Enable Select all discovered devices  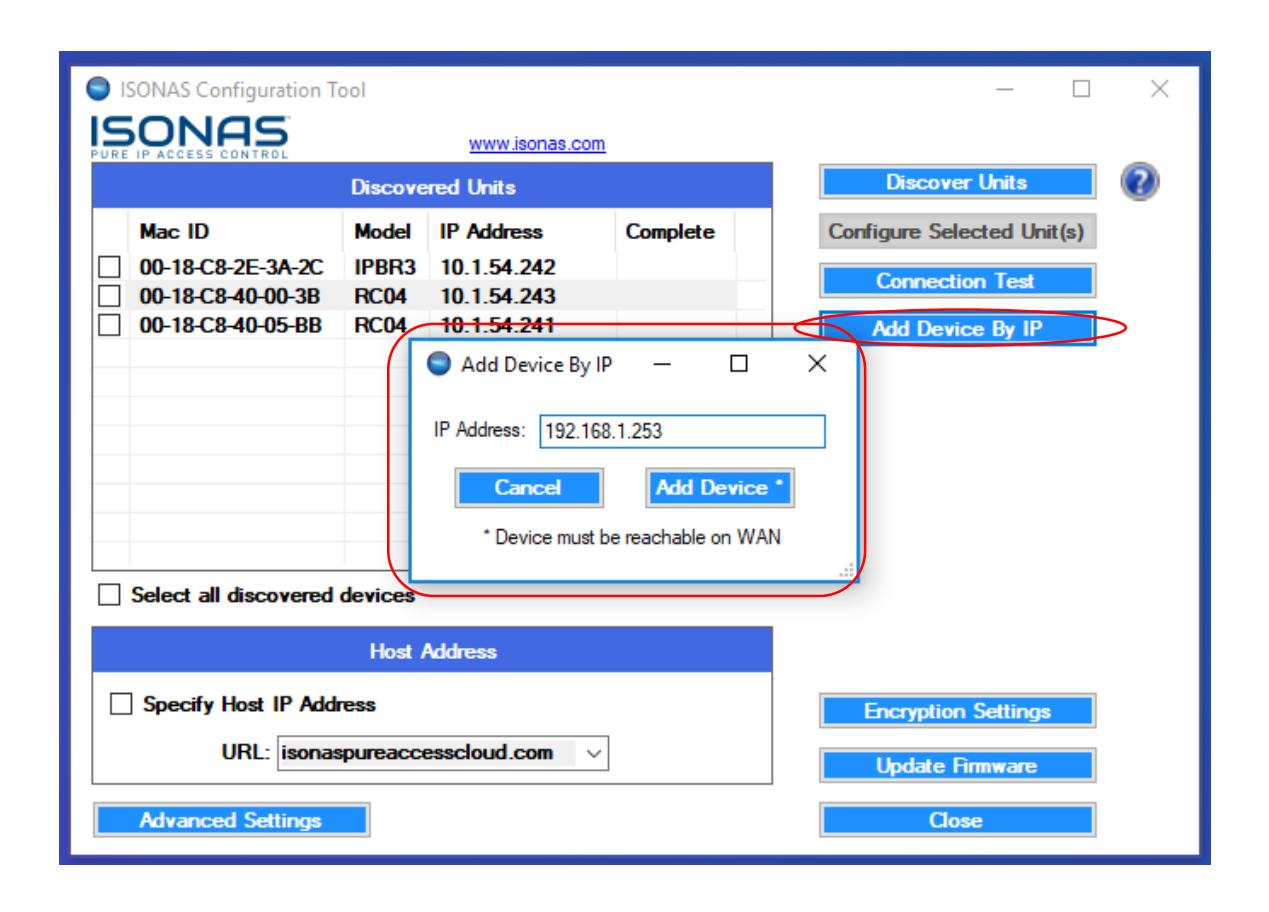pos(109,595)
